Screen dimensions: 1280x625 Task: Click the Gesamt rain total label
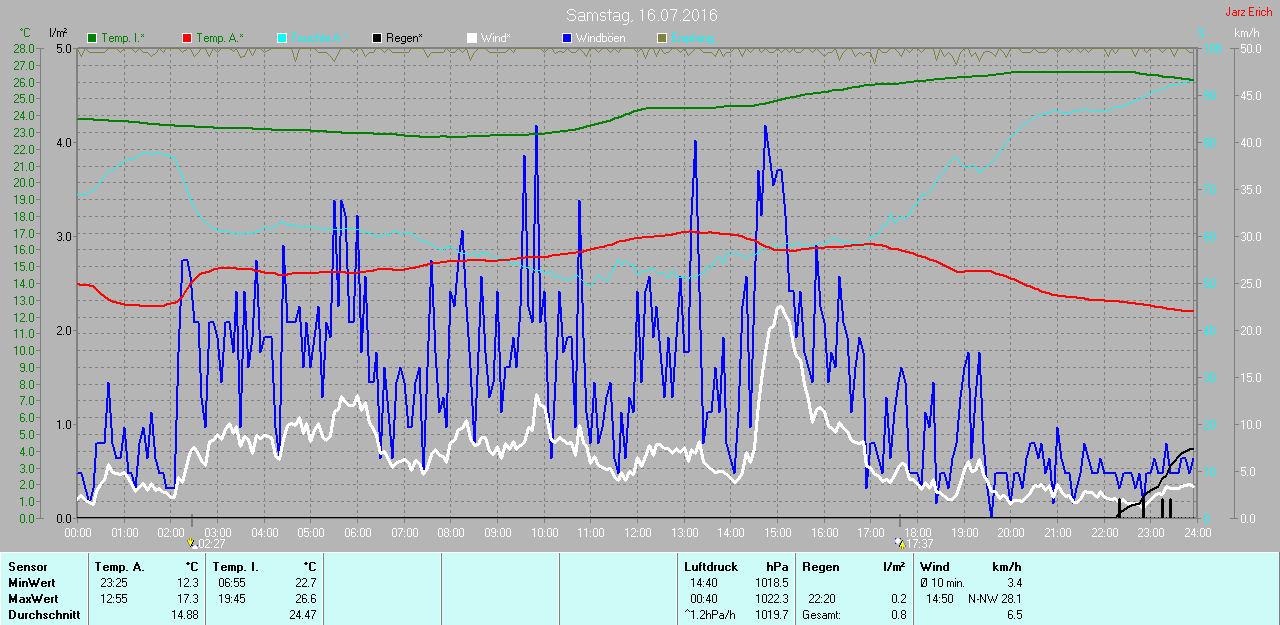pos(821,615)
